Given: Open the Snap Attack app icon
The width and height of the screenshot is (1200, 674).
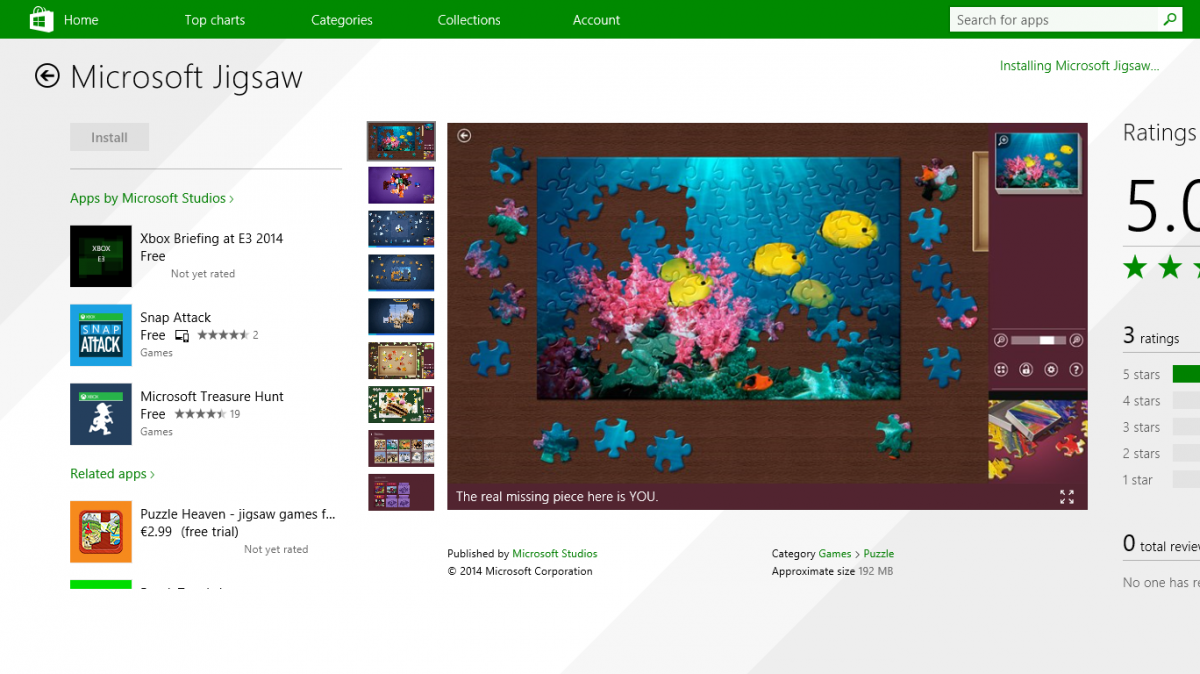Looking at the screenshot, I should 101,335.
